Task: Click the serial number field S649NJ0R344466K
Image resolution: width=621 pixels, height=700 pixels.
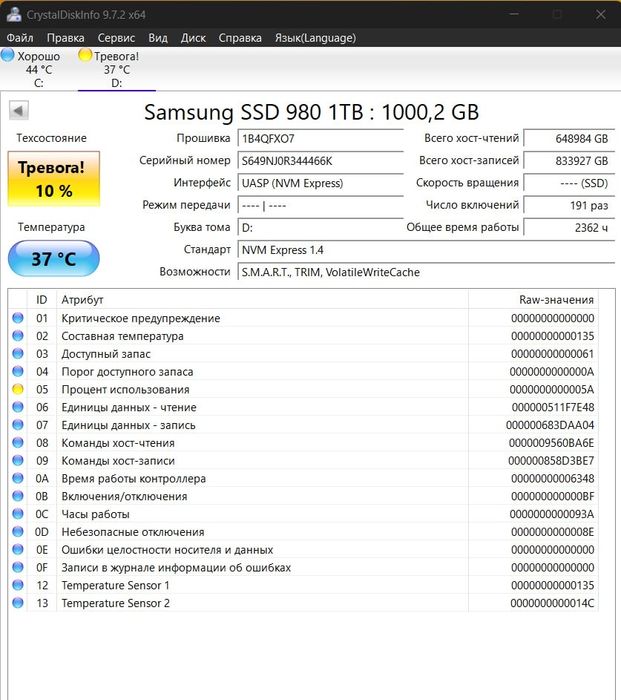Action: (321, 161)
